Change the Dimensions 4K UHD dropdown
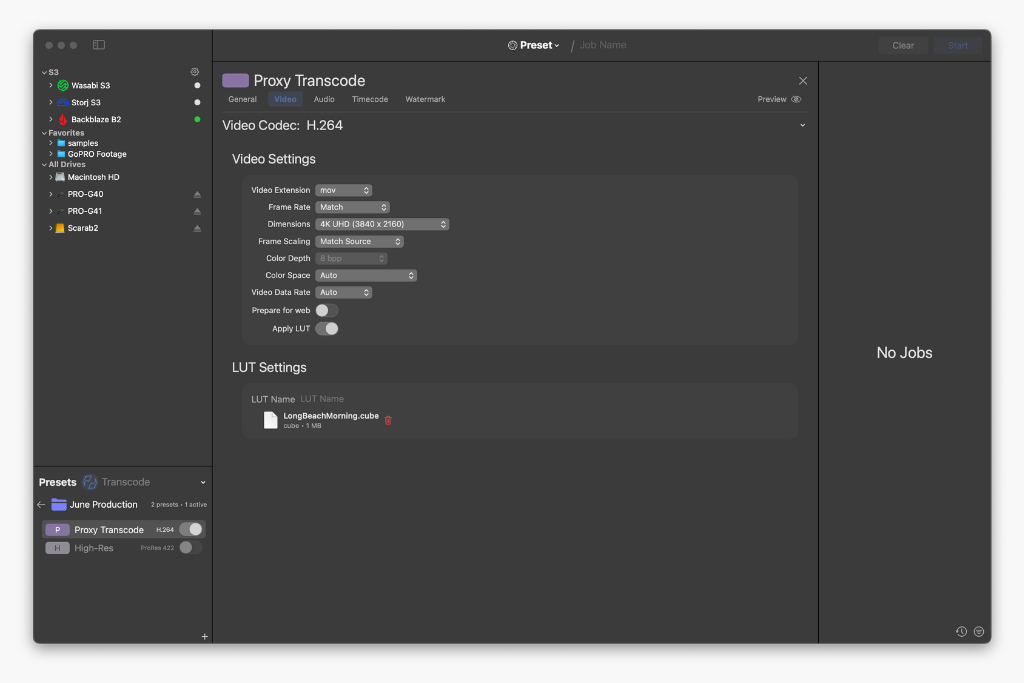Viewport: 1024px width, 683px height. point(382,224)
